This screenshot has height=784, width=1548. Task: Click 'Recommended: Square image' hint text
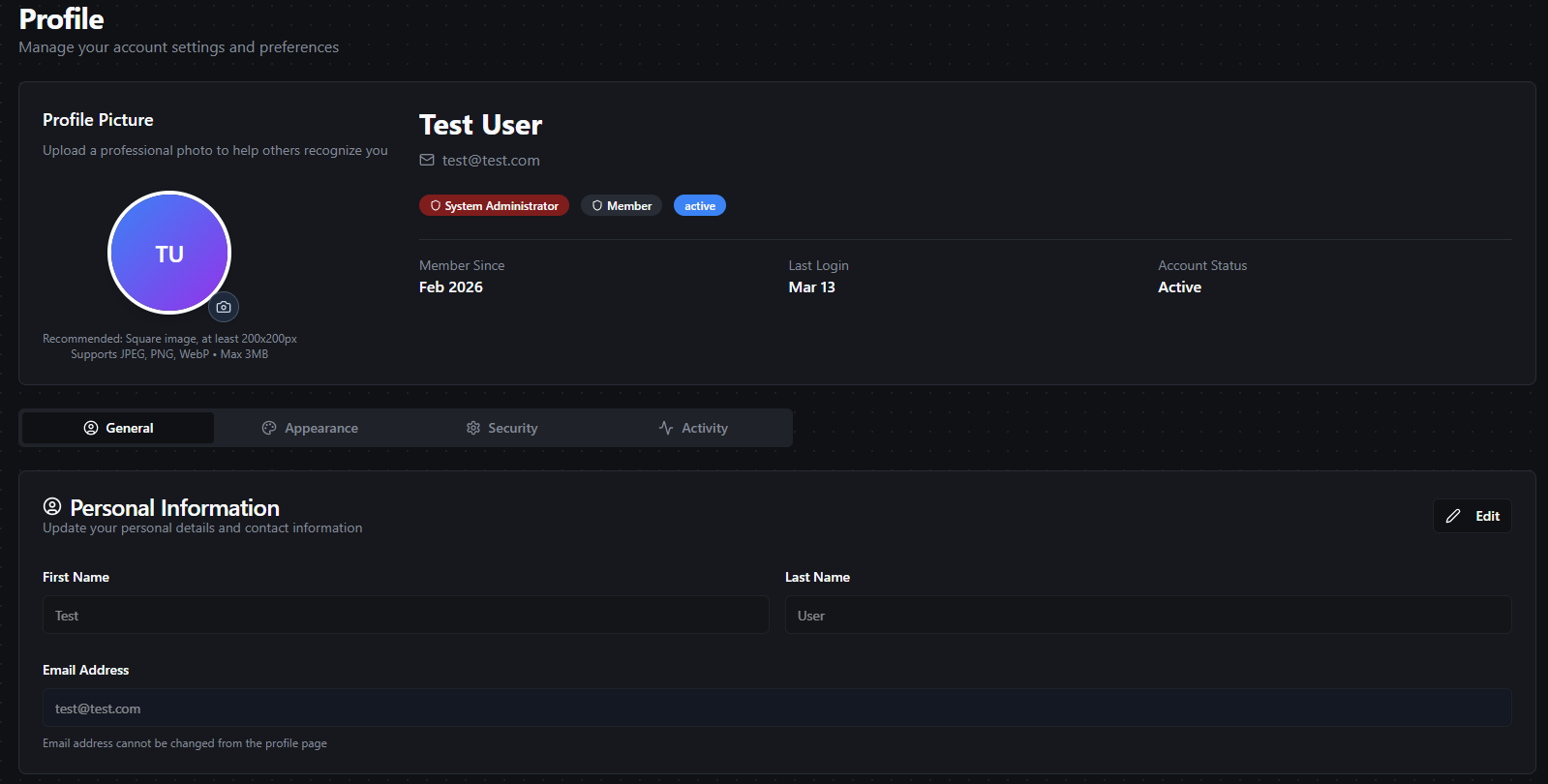(x=169, y=339)
